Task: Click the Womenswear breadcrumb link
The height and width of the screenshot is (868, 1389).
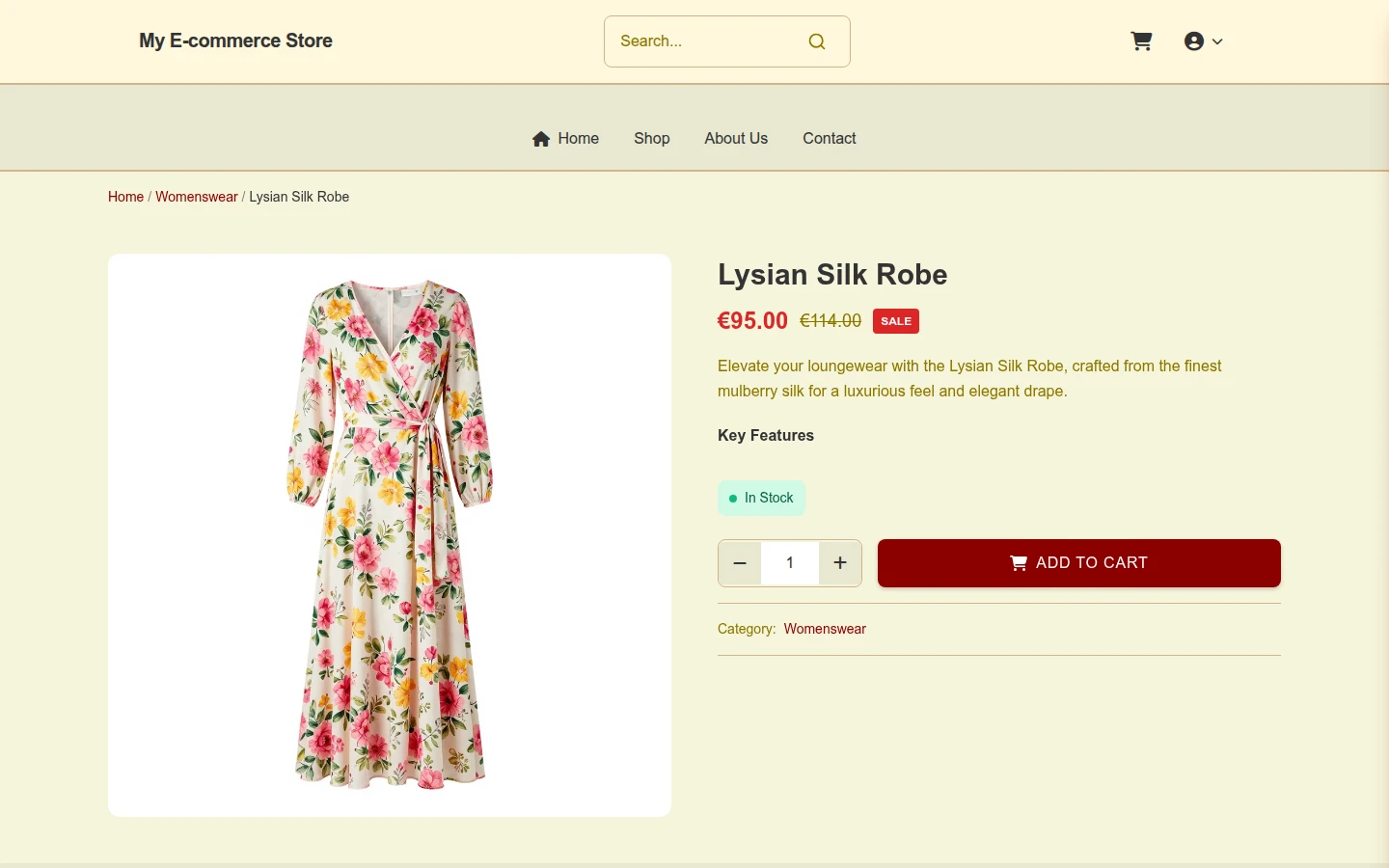Action: click(197, 197)
